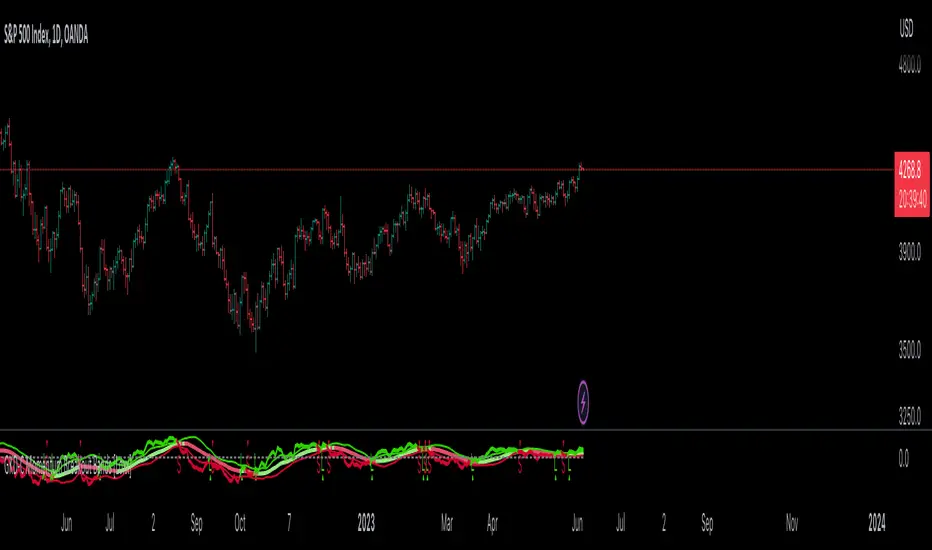Click the 0.0 indicator scale value
This screenshot has height=550, width=932.
pyautogui.click(x=903, y=458)
